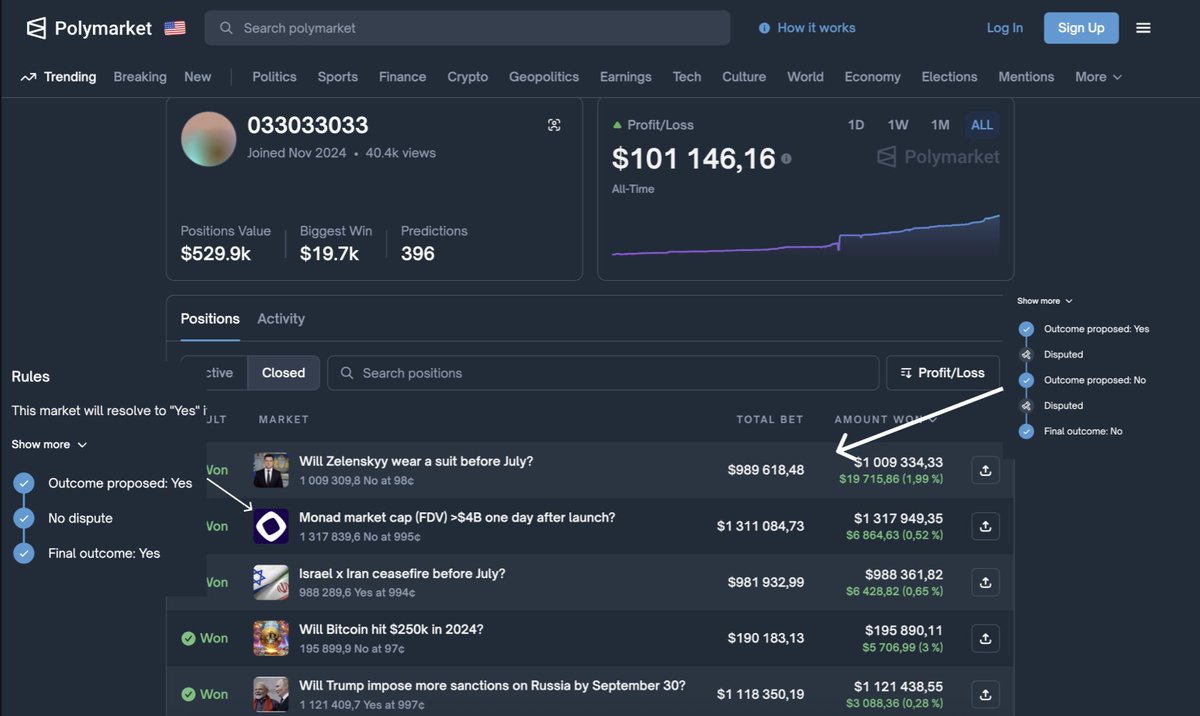Click the Trending arrow icon
The height and width of the screenshot is (716, 1200).
(28, 77)
